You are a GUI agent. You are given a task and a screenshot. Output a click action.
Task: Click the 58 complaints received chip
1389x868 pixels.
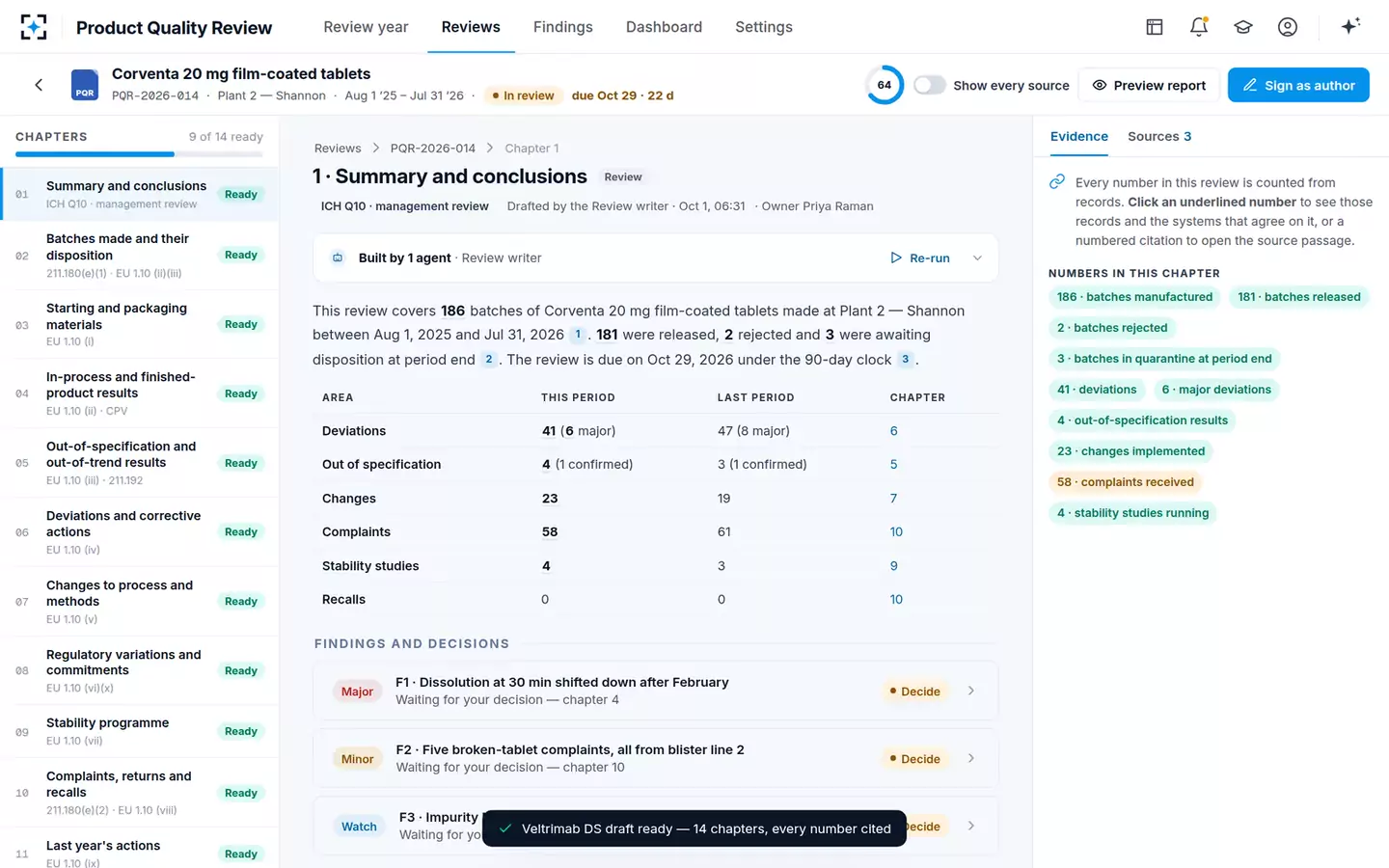[x=1125, y=482]
